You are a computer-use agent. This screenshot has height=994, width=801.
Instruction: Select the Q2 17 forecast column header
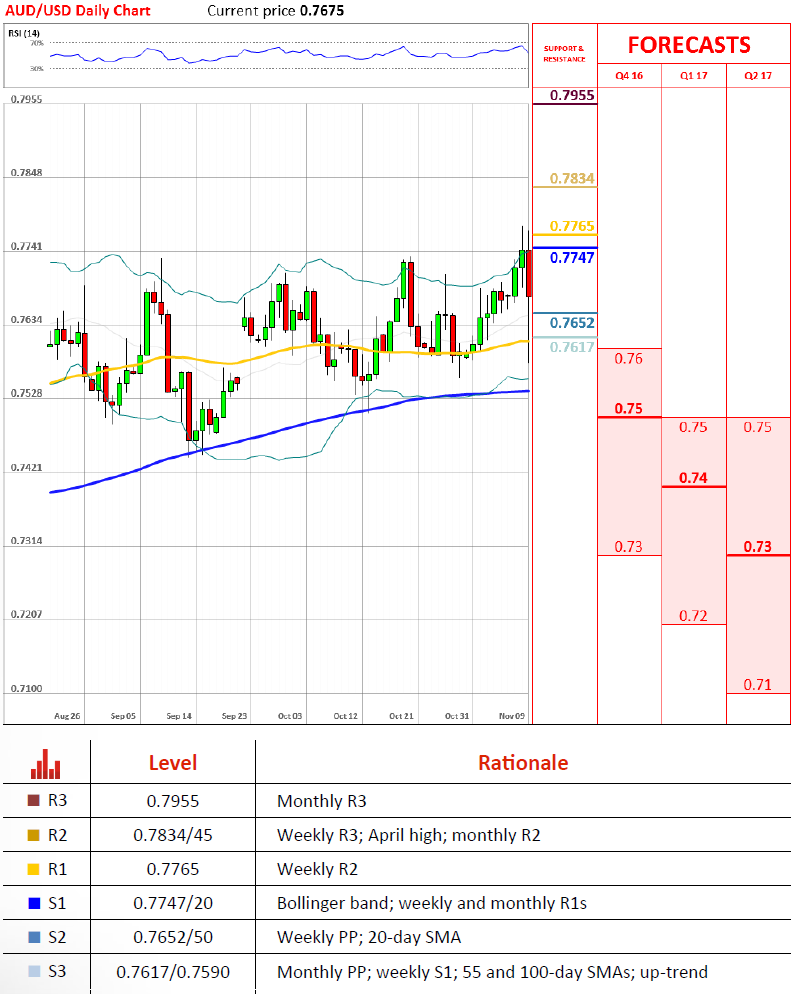click(758, 75)
